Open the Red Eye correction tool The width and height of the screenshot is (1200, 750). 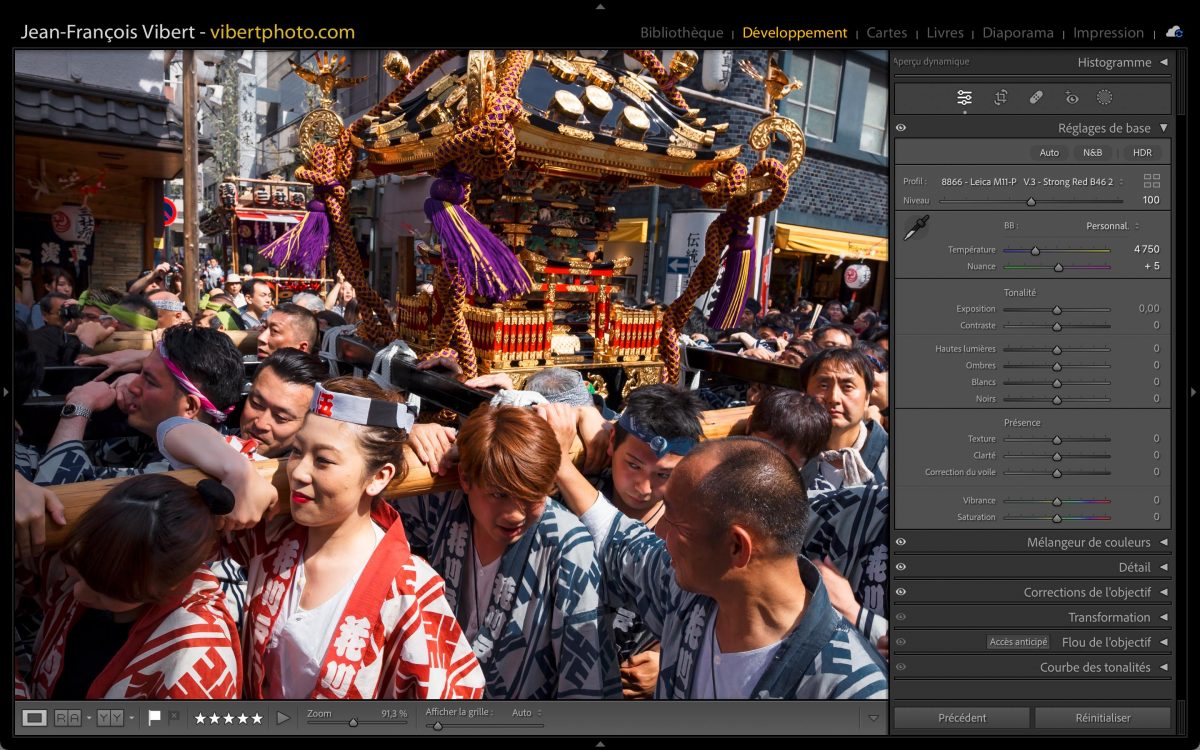(x=1071, y=98)
